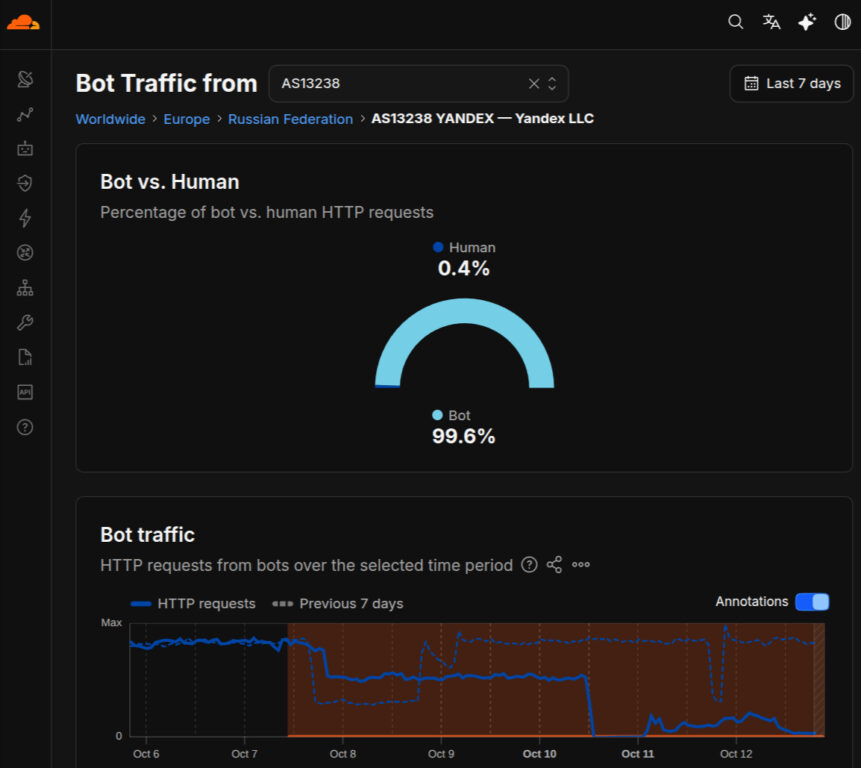Open the satellite dish sidebar icon
861x768 pixels.
click(x=25, y=79)
